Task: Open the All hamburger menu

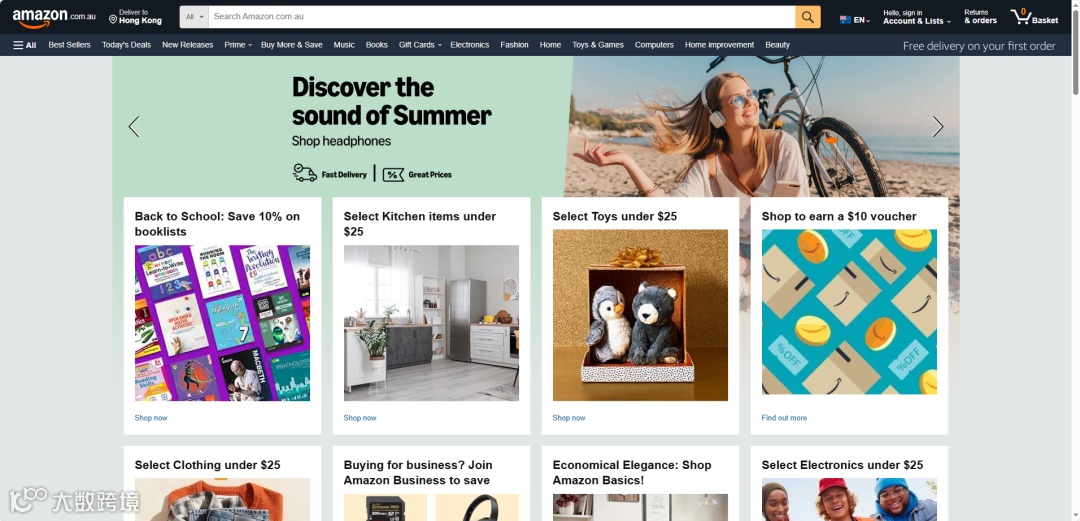Action: [x=25, y=45]
